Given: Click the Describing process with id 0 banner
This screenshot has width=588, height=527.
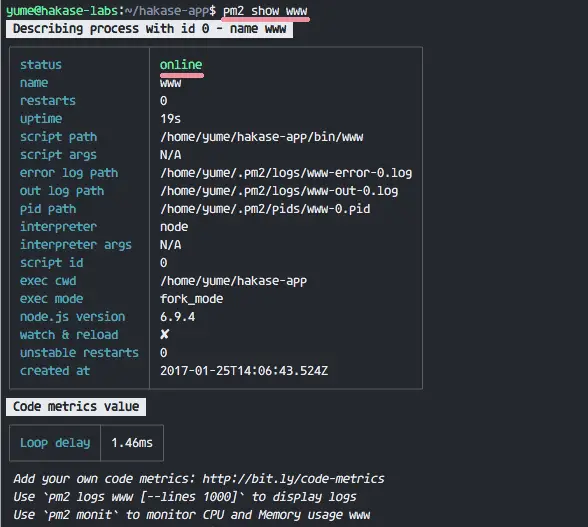Looking at the screenshot, I should 149,29.
